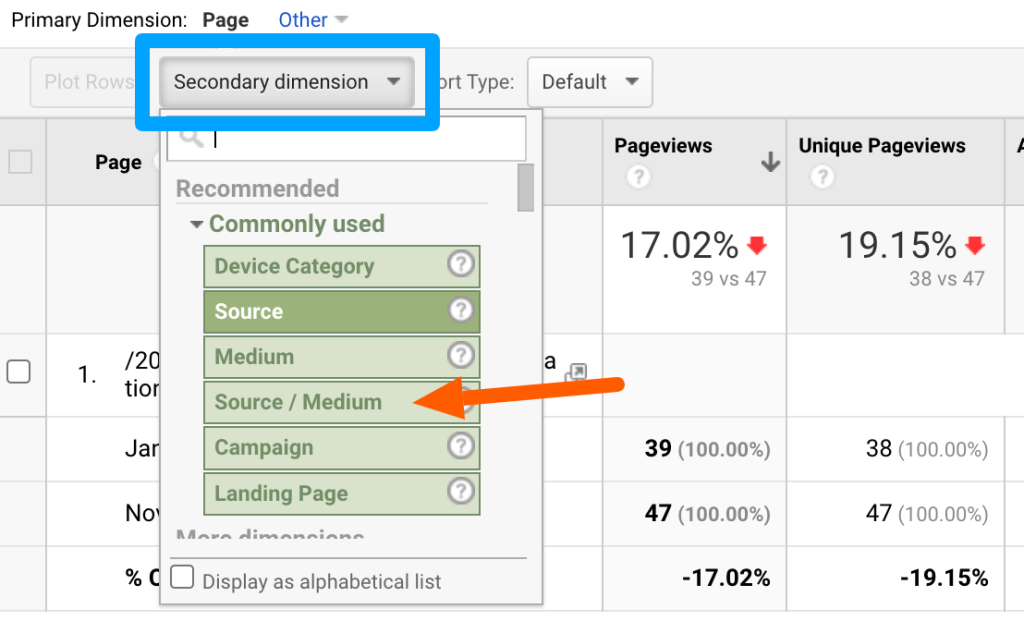1024x621 pixels.
Task: Select Device Category dimension
Action: [342, 266]
